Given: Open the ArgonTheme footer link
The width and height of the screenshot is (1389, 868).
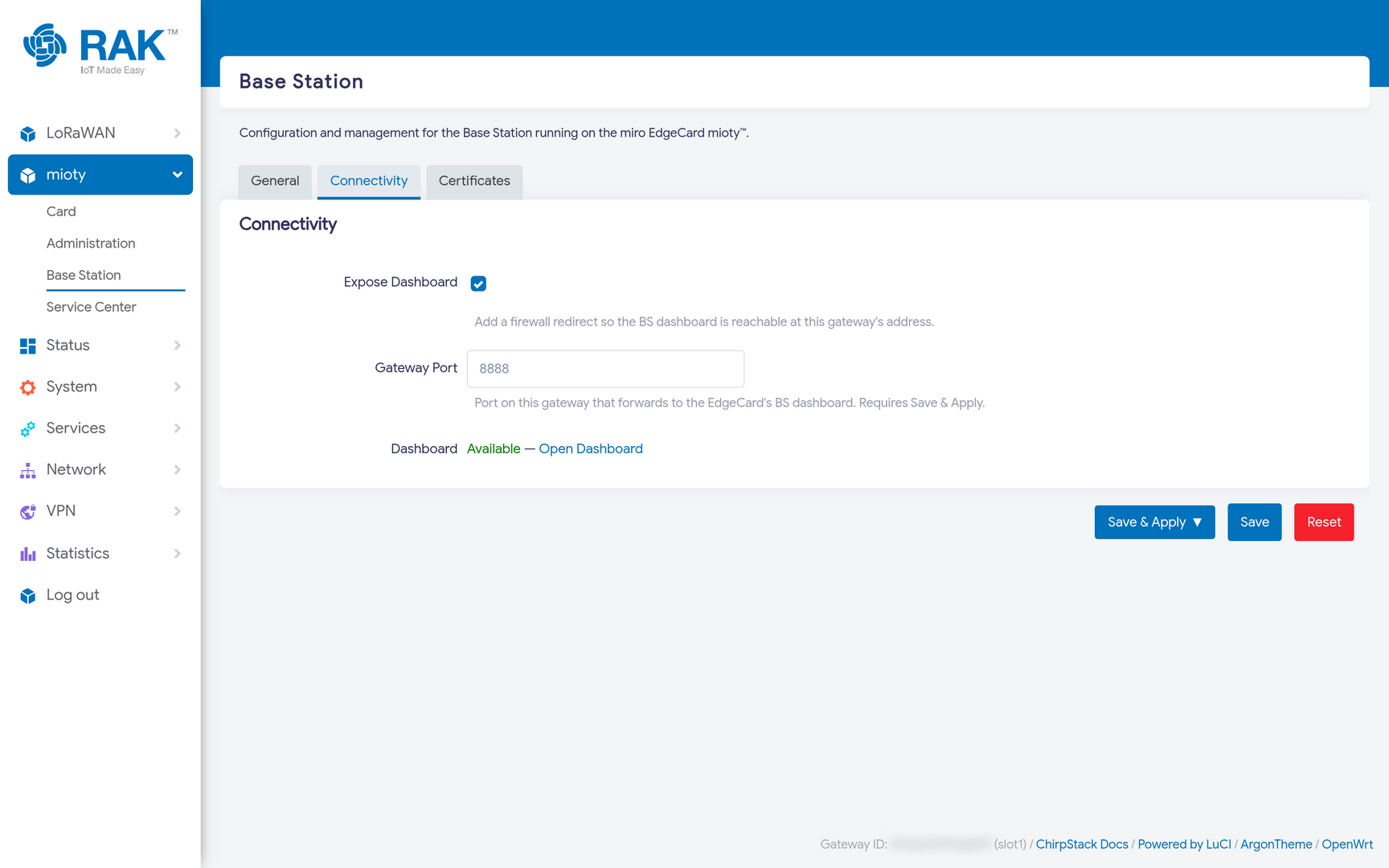Looking at the screenshot, I should (x=1276, y=844).
